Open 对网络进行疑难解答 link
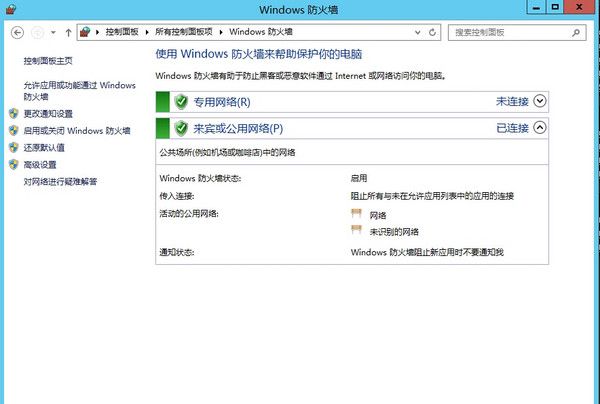 point(60,181)
